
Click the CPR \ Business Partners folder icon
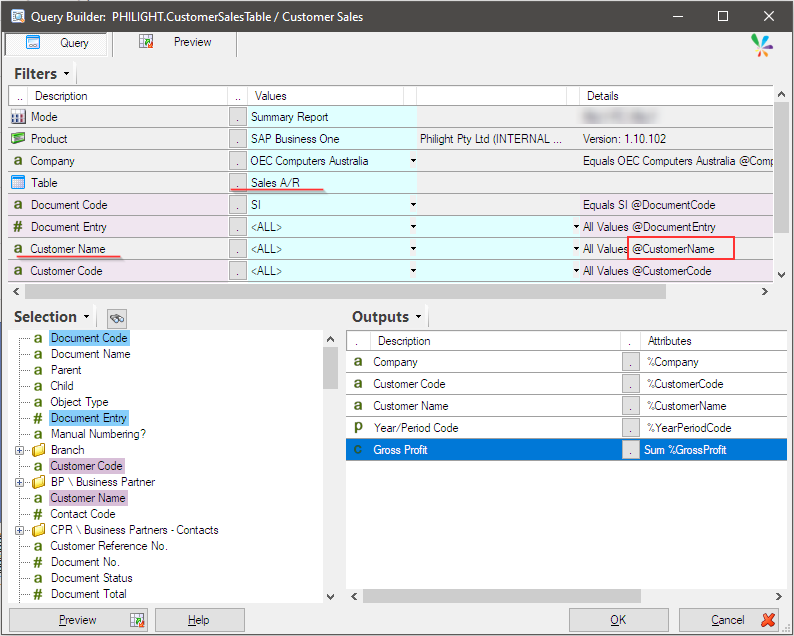click(38, 530)
